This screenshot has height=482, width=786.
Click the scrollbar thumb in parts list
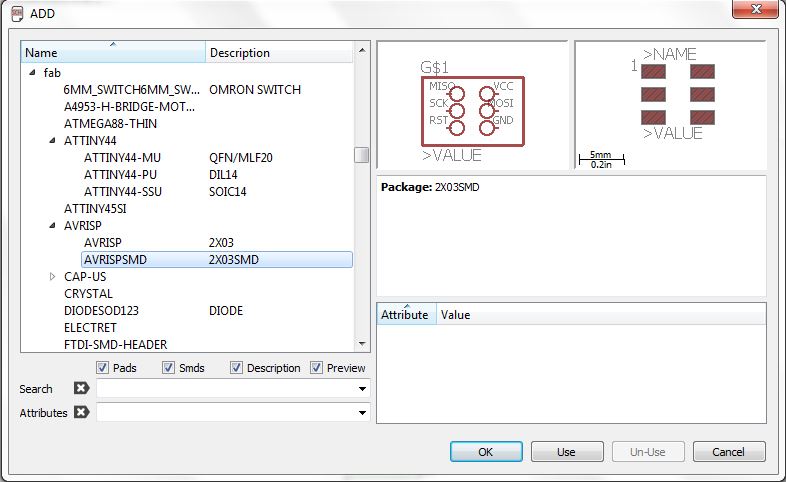point(361,155)
